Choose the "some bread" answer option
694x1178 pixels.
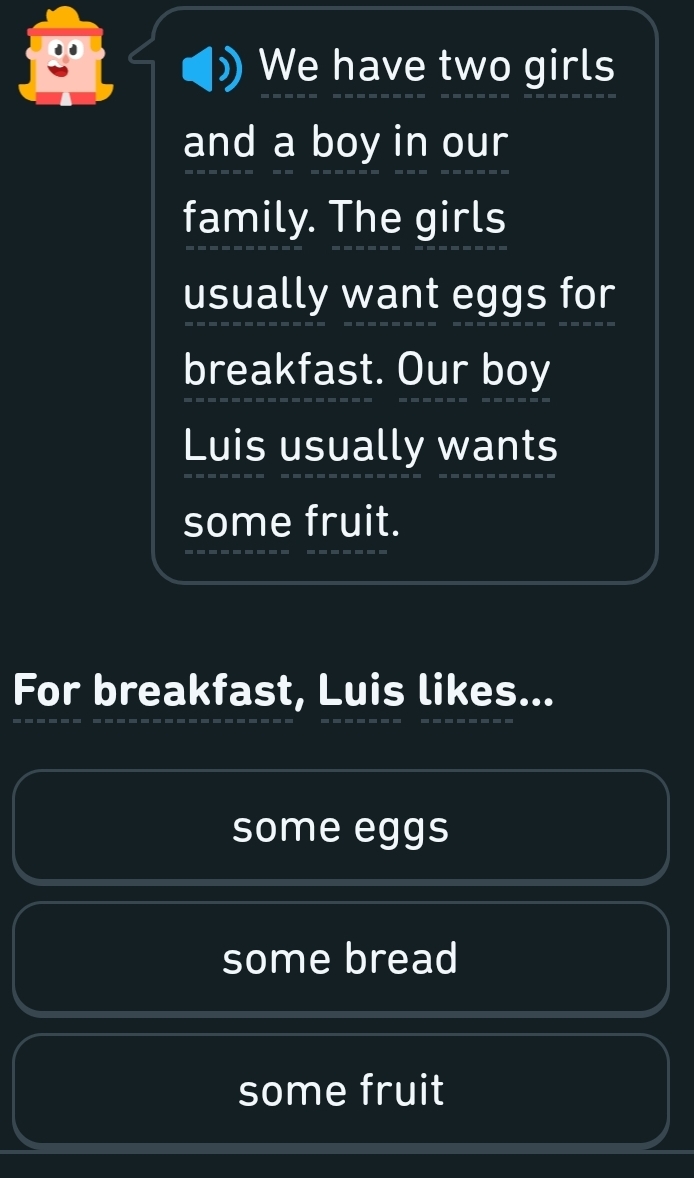[341, 959]
